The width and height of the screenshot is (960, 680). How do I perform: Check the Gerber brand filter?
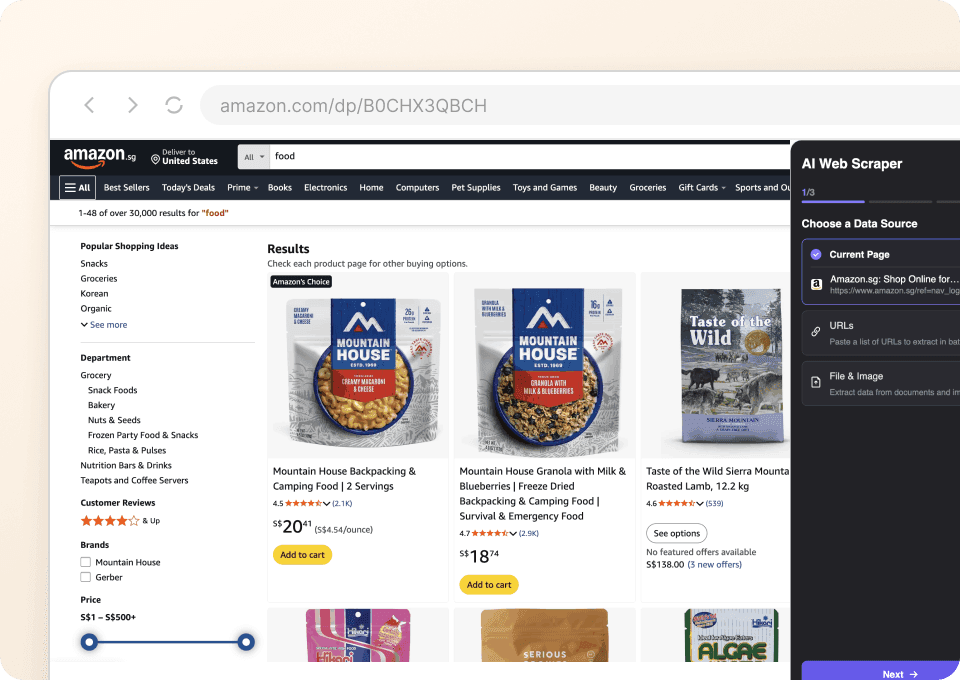(86, 577)
